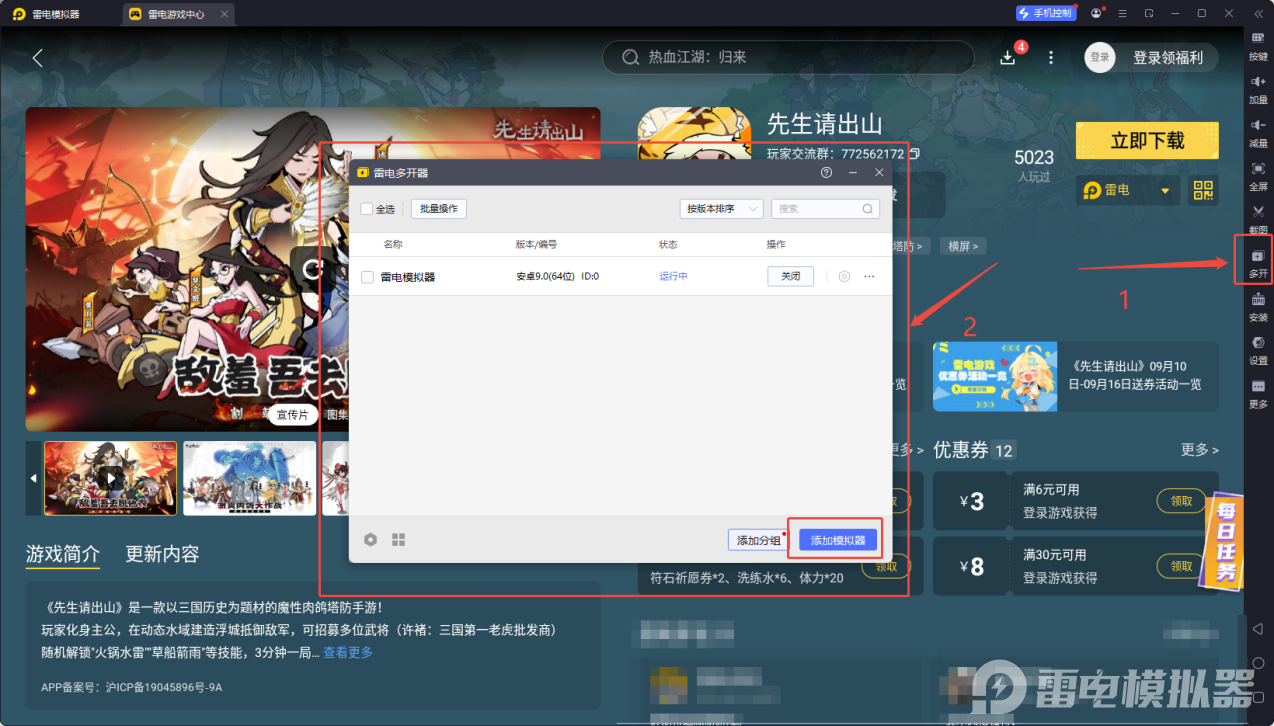Viewport: 1274px width, 726px height.
Task: Copy the 玩家交流群 number icon
Action: point(913,154)
